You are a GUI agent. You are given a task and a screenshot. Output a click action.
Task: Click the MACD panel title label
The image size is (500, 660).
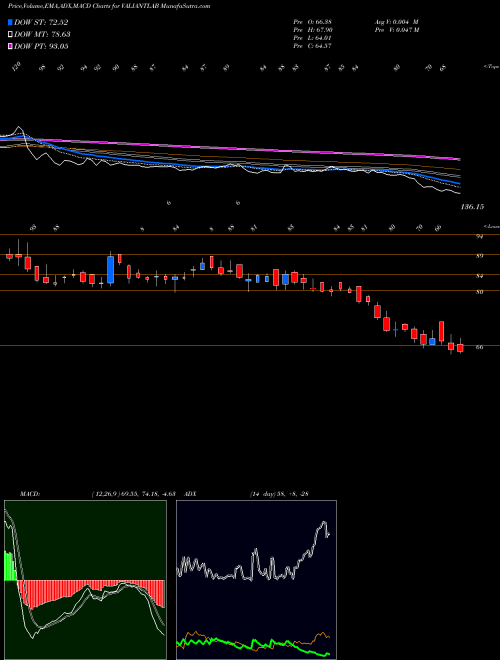(x=29, y=494)
